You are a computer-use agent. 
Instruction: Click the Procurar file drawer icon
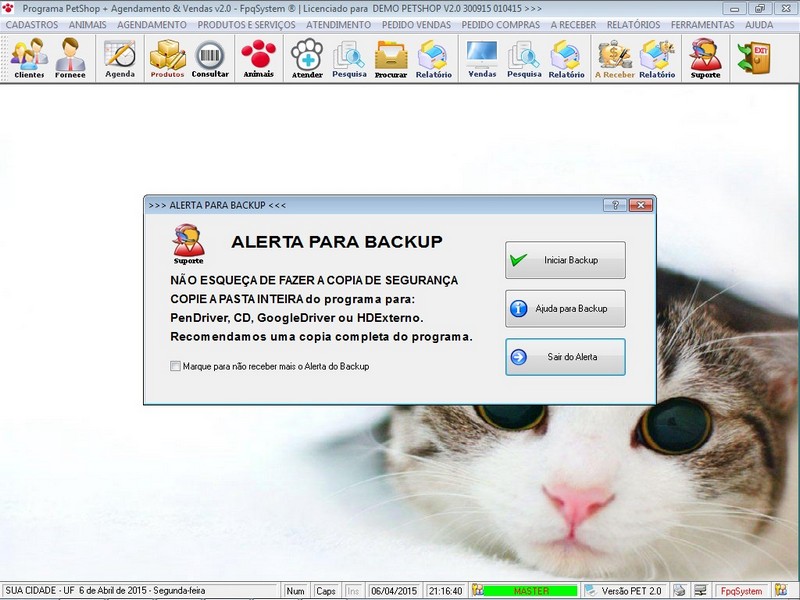391,58
